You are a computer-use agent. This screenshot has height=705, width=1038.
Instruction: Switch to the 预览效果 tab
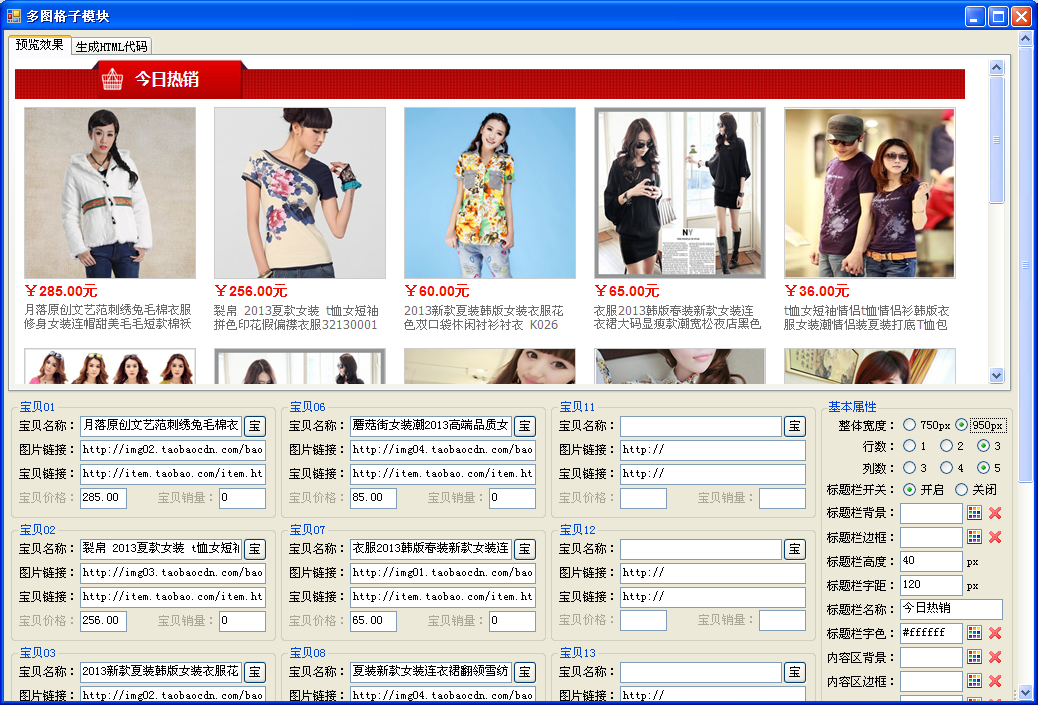(x=40, y=45)
